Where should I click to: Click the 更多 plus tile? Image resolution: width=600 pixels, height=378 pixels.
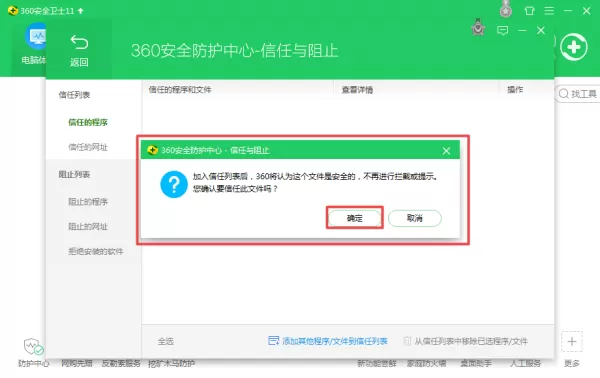point(572,342)
